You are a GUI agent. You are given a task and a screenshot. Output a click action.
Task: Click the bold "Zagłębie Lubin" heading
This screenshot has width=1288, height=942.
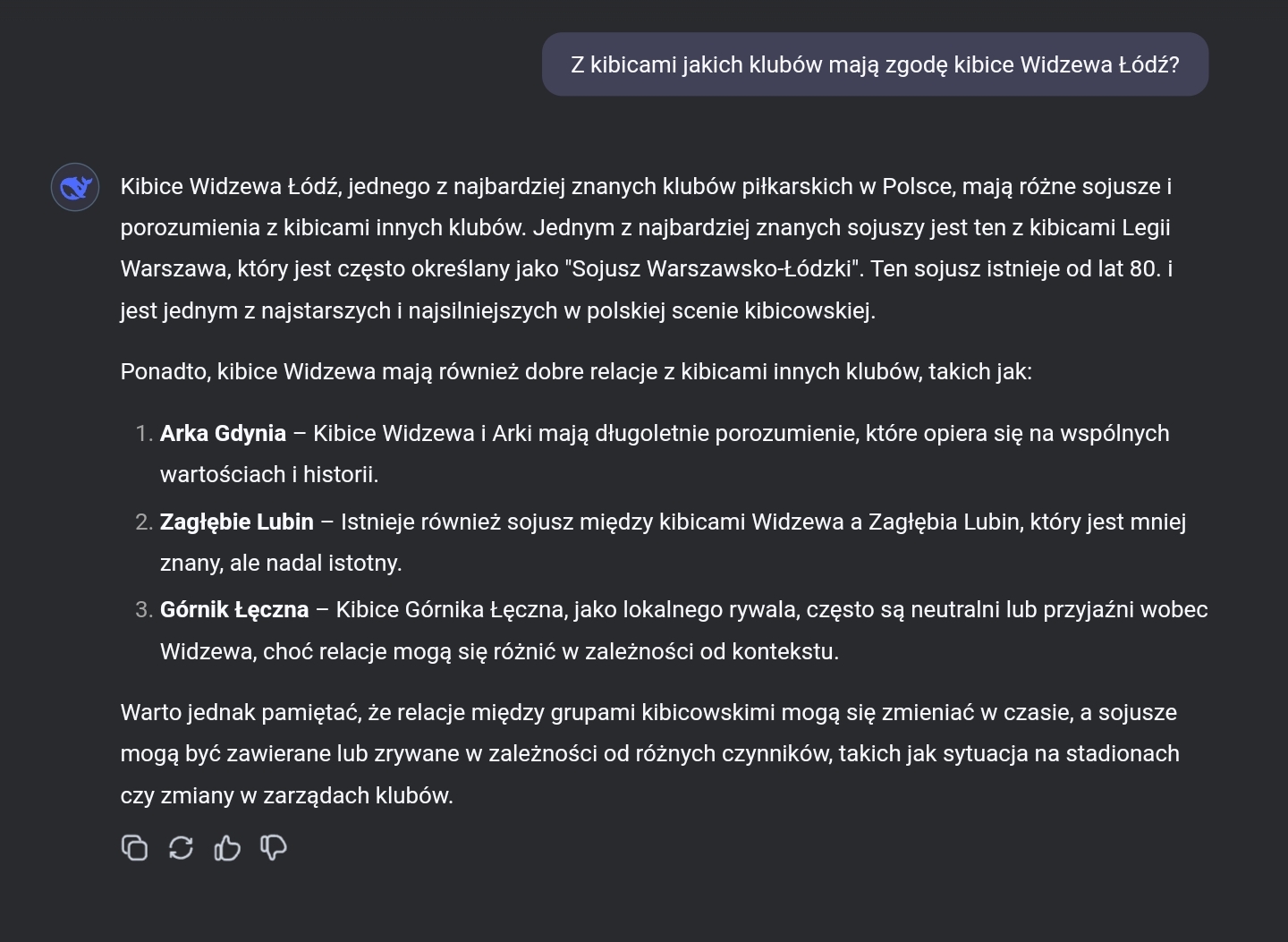click(x=237, y=522)
